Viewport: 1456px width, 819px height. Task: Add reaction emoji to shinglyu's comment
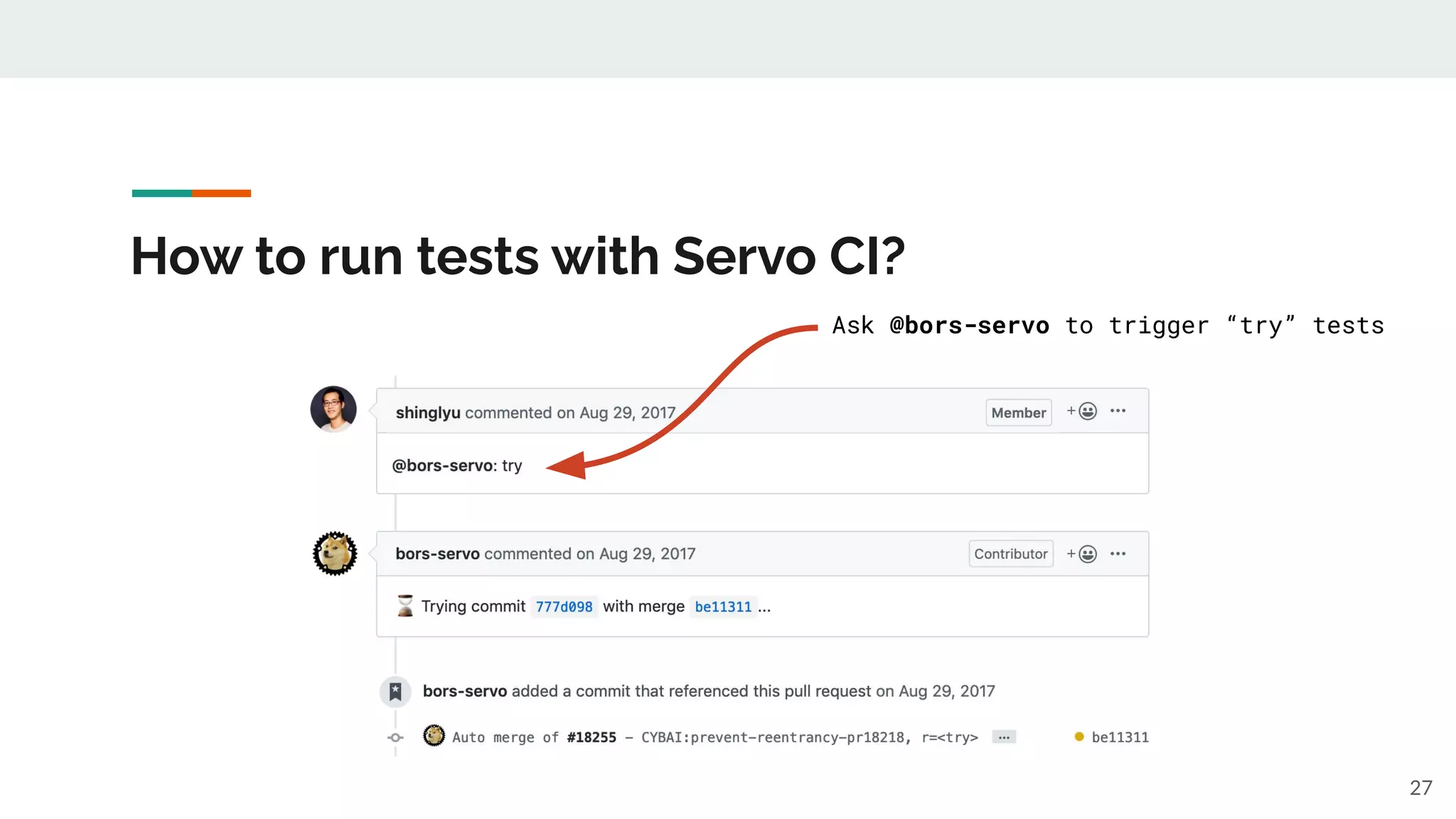pos(1082,411)
